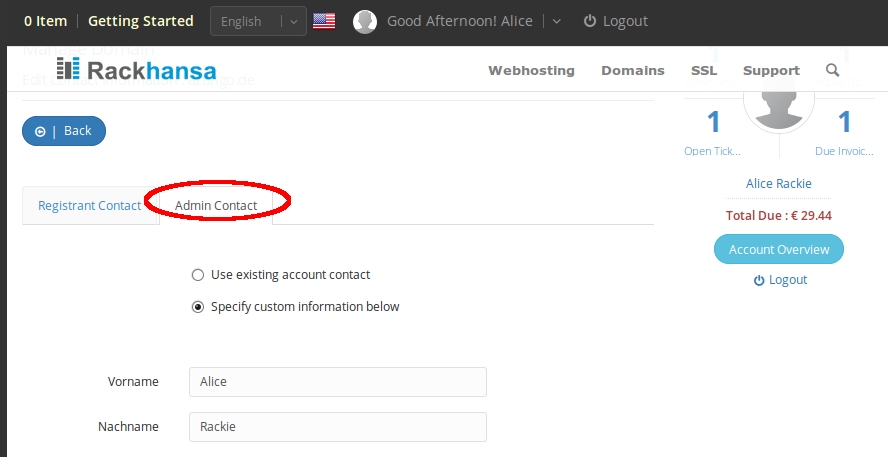This screenshot has height=457, width=888.
Task: Click the US flag icon
Action: pos(324,21)
